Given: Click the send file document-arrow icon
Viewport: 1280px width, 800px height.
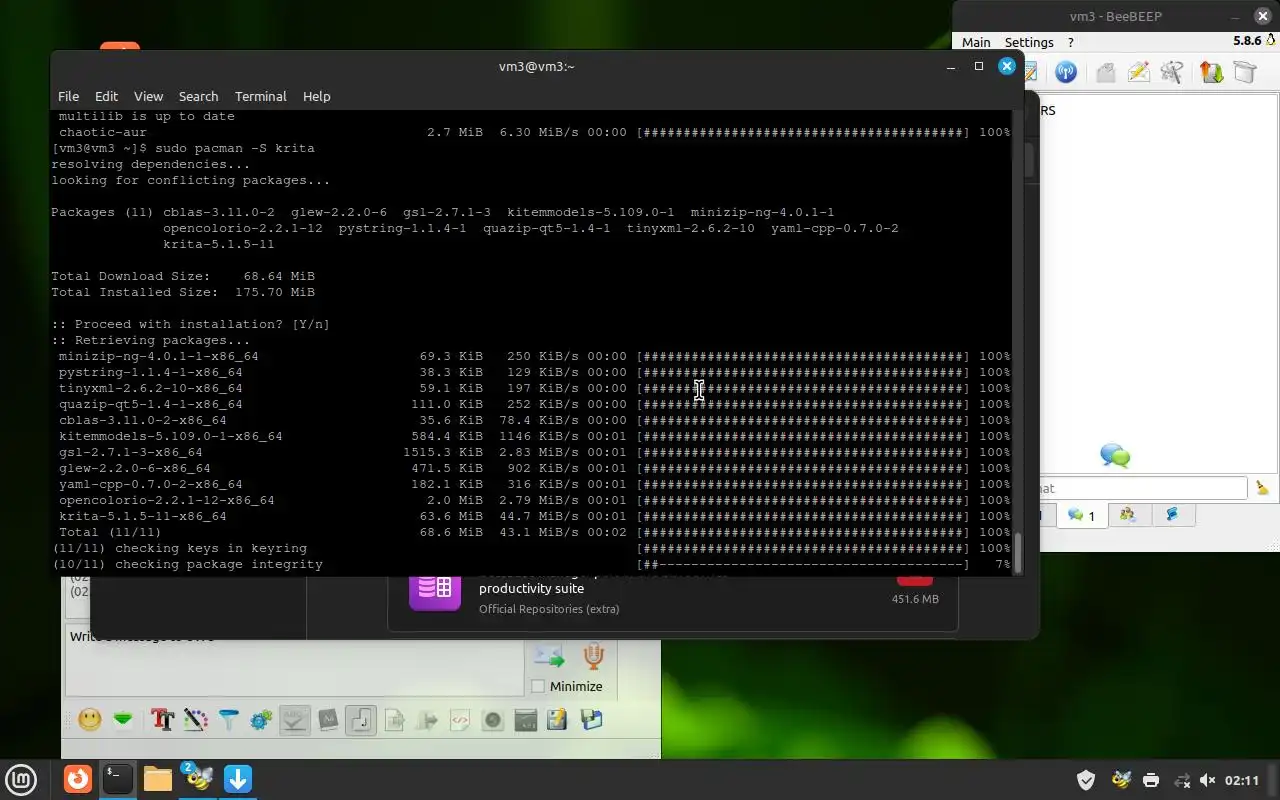Looking at the screenshot, I should click(x=394, y=719).
